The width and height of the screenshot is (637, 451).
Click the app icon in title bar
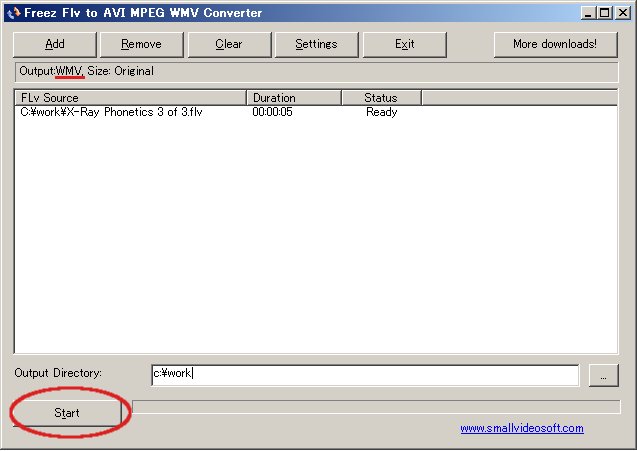(13, 13)
